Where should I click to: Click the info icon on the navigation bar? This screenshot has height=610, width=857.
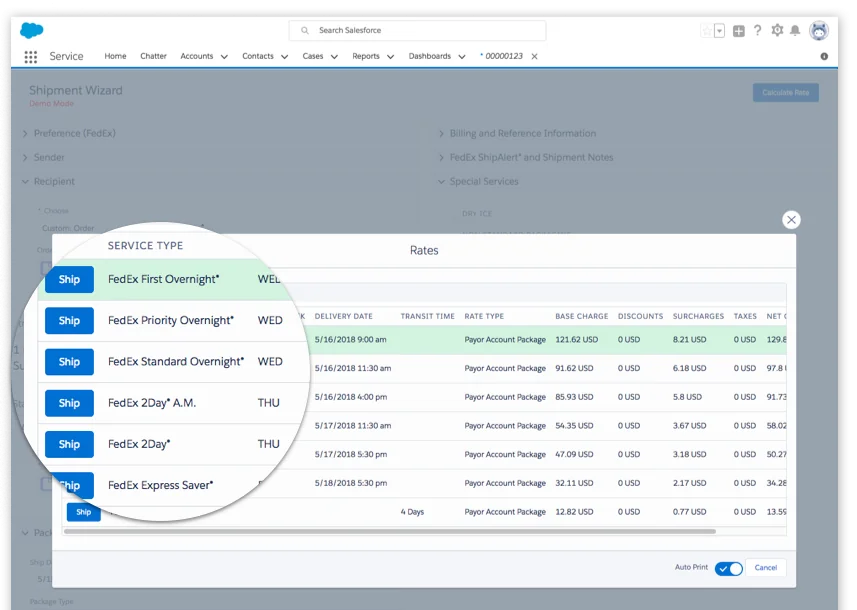pyautogui.click(x=824, y=56)
